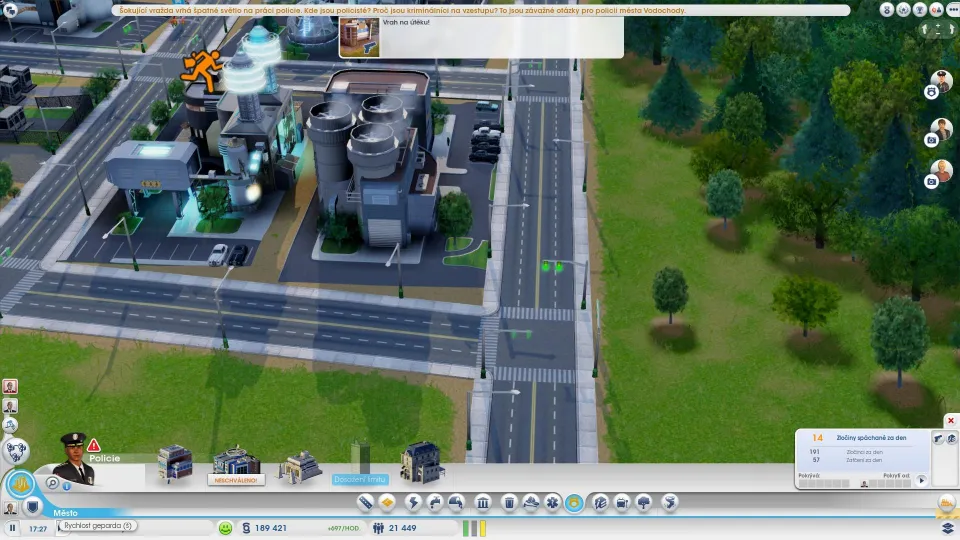
Task: Click the orange running criminal marker
Action: (201, 70)
